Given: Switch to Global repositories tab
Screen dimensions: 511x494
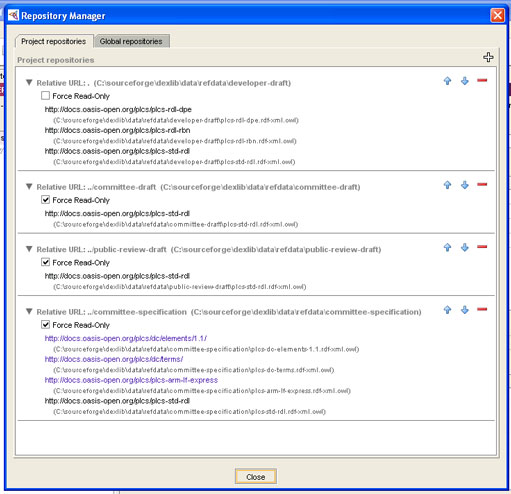Looking at the screenshot, I should pyautogui.click(x=131, y=41).
